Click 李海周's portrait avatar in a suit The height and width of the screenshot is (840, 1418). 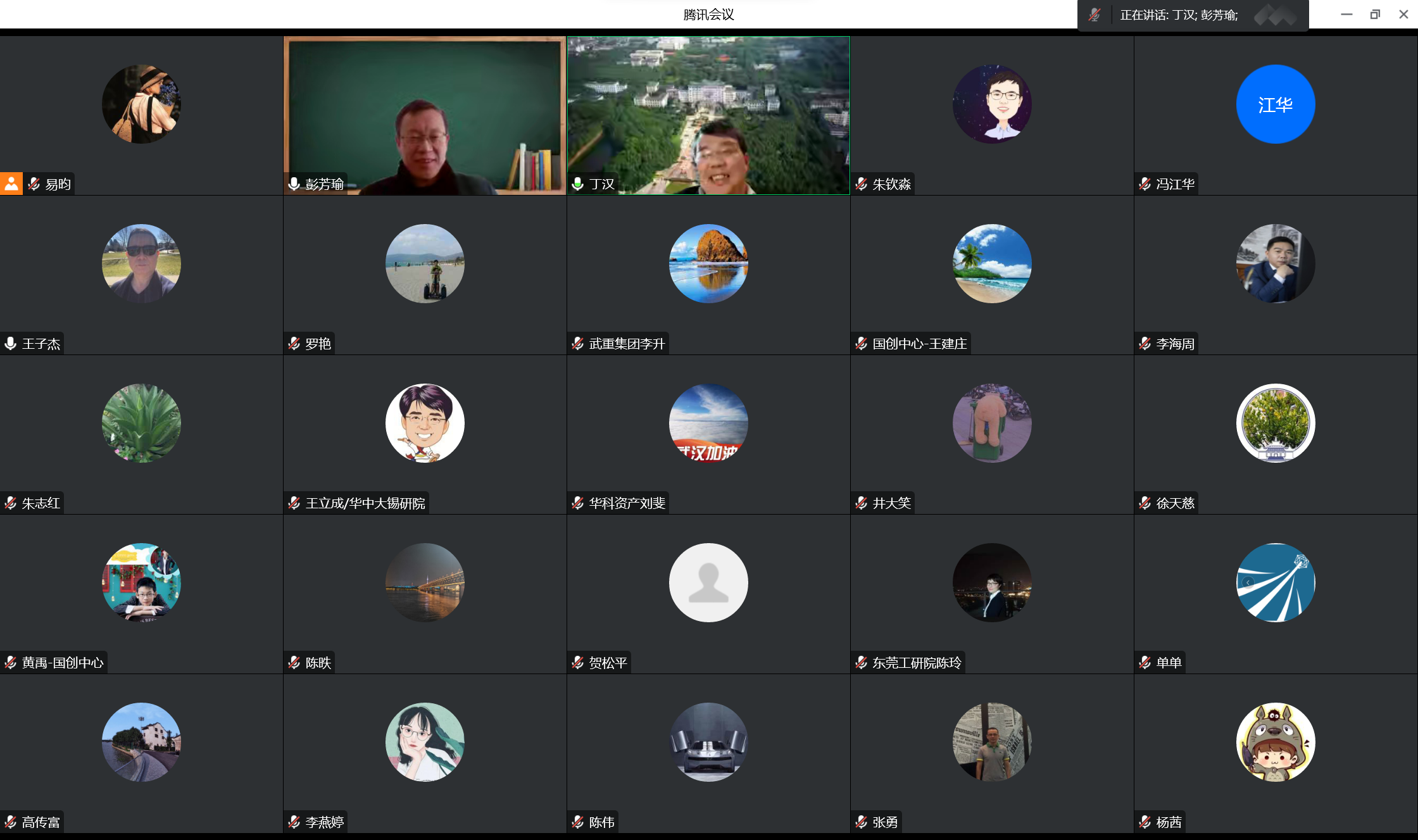point(1276,263)
